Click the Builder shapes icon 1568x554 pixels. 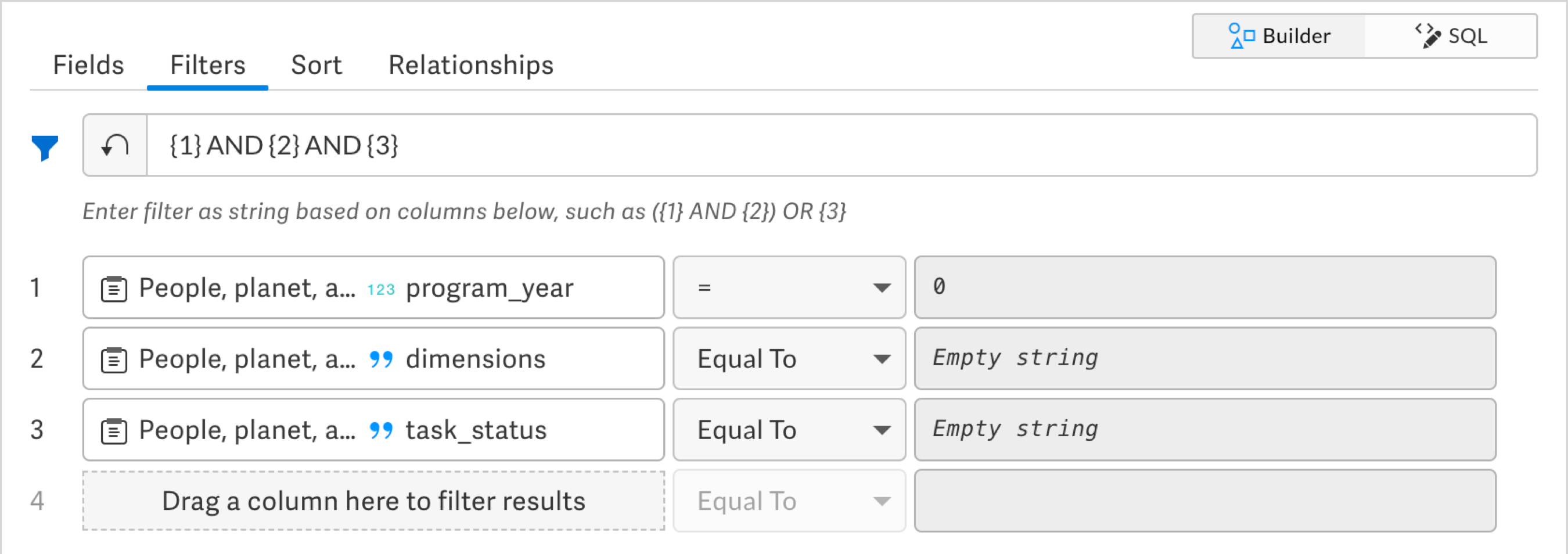(x=1242, y=36)
